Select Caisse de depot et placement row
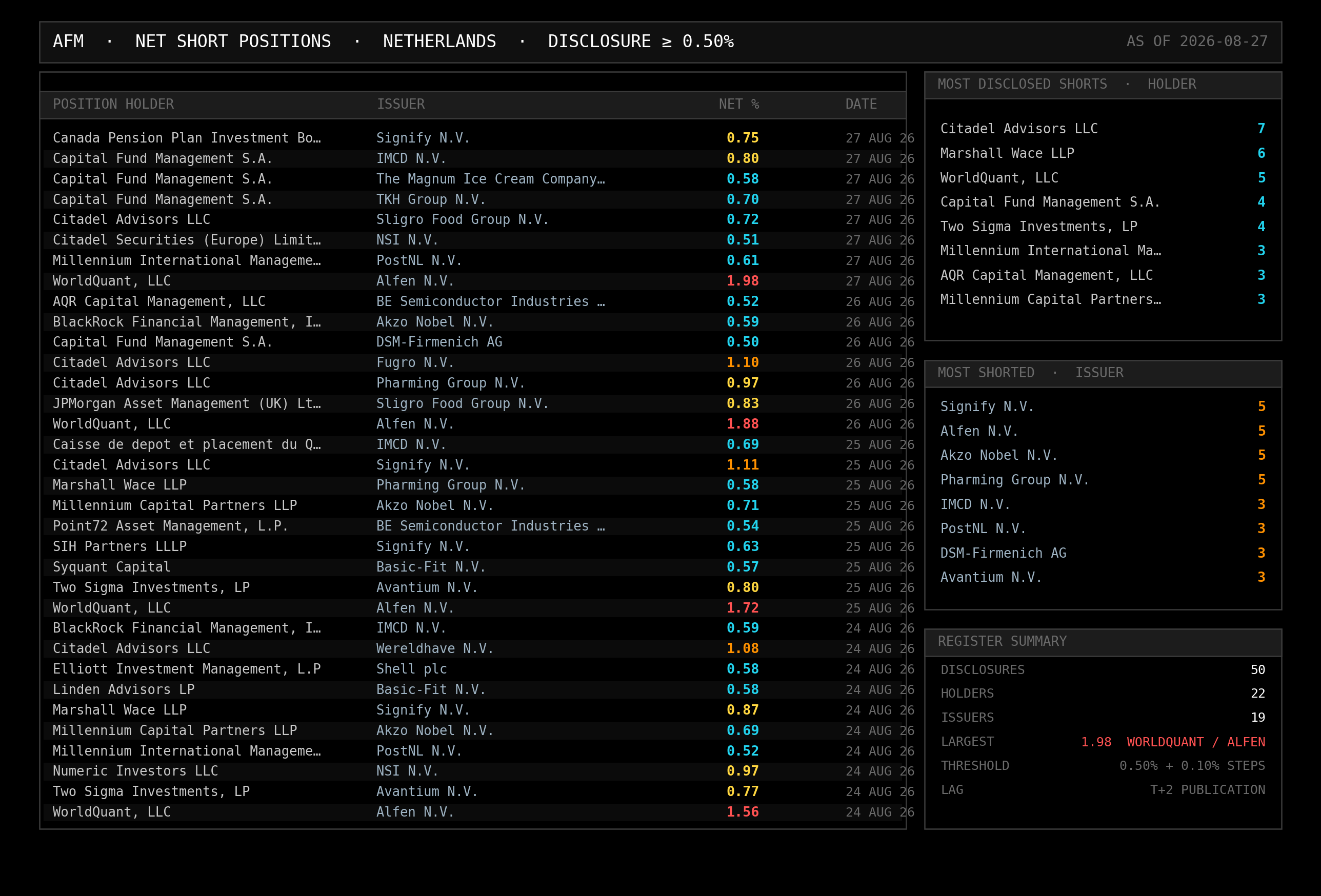1321x896 pixels. coord(474,444)
